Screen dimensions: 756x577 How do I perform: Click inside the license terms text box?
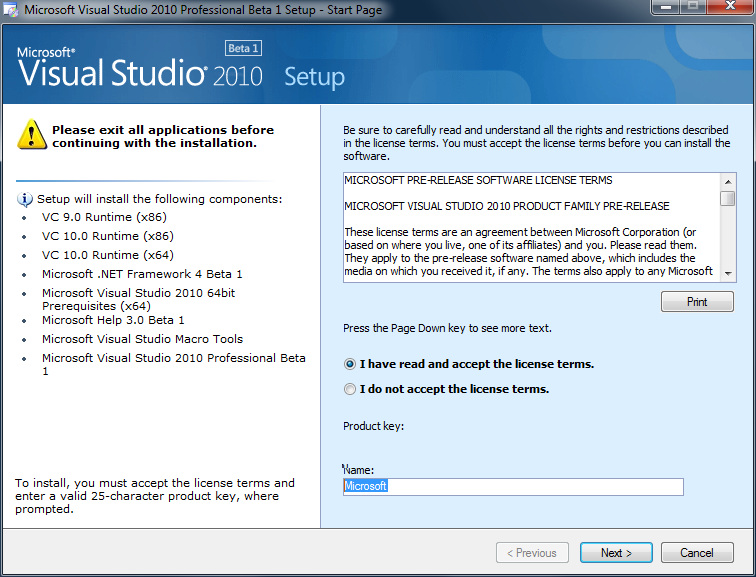pos(531,227)
